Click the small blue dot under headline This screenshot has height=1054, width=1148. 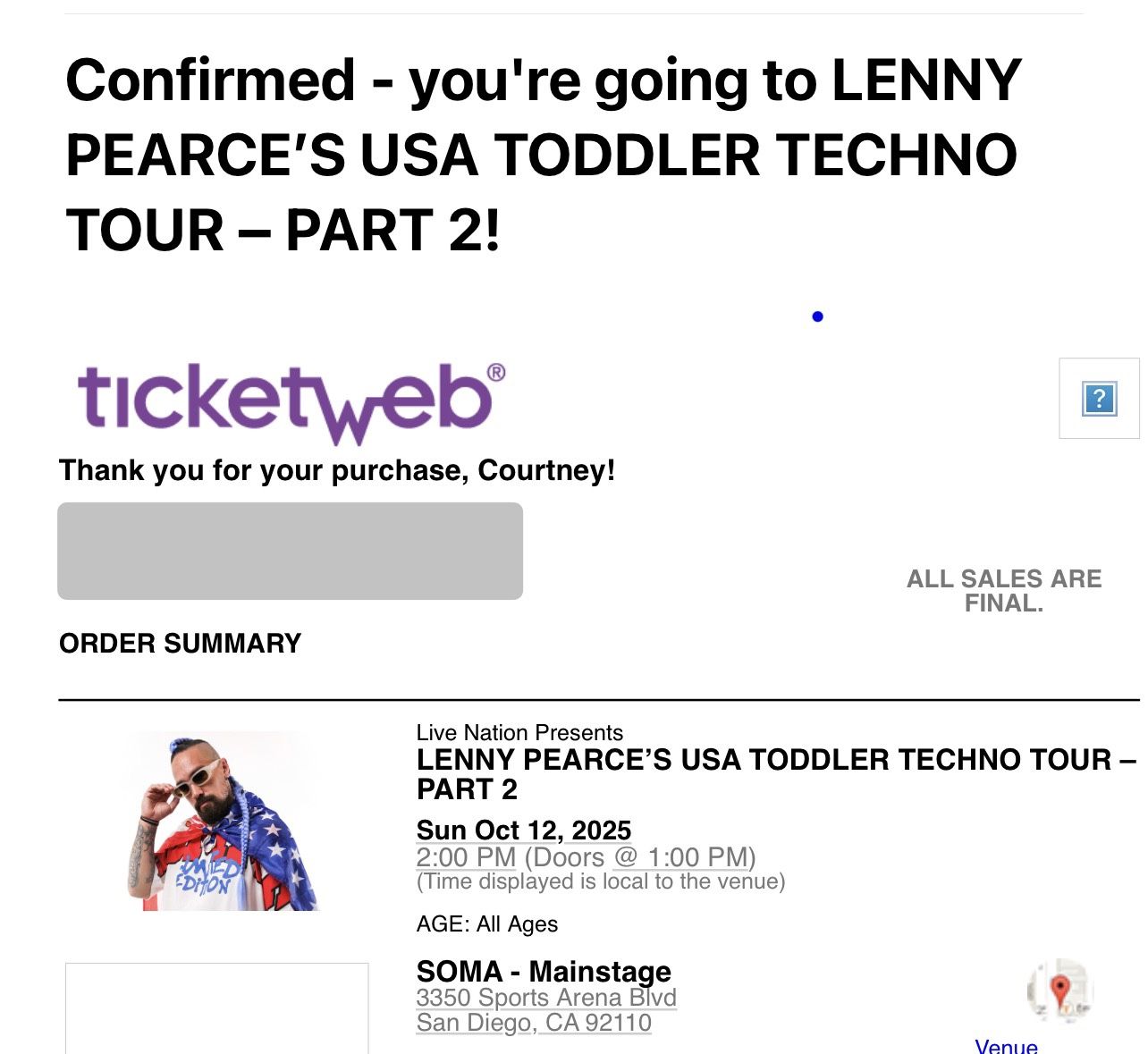(x=817, y=316)
